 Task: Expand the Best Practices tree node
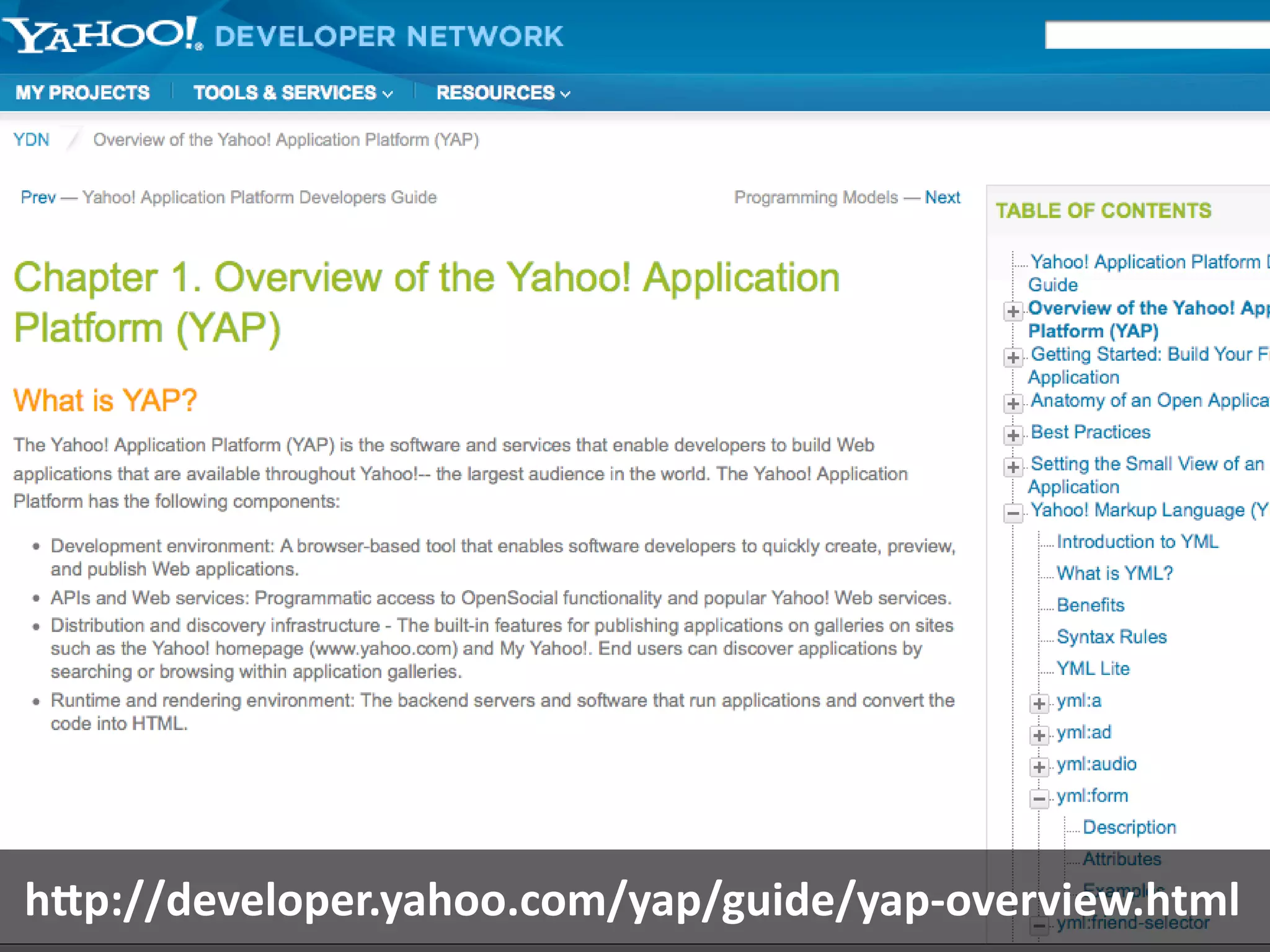click(x=1013, y=435)
